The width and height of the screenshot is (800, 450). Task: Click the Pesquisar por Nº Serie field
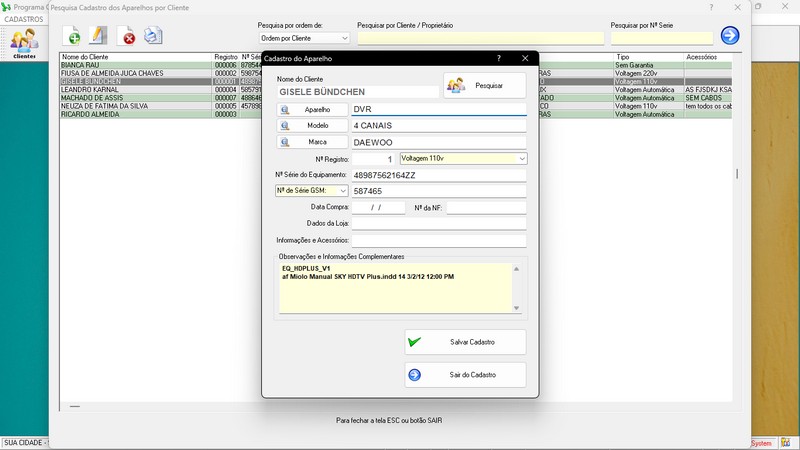click(662, 38)
